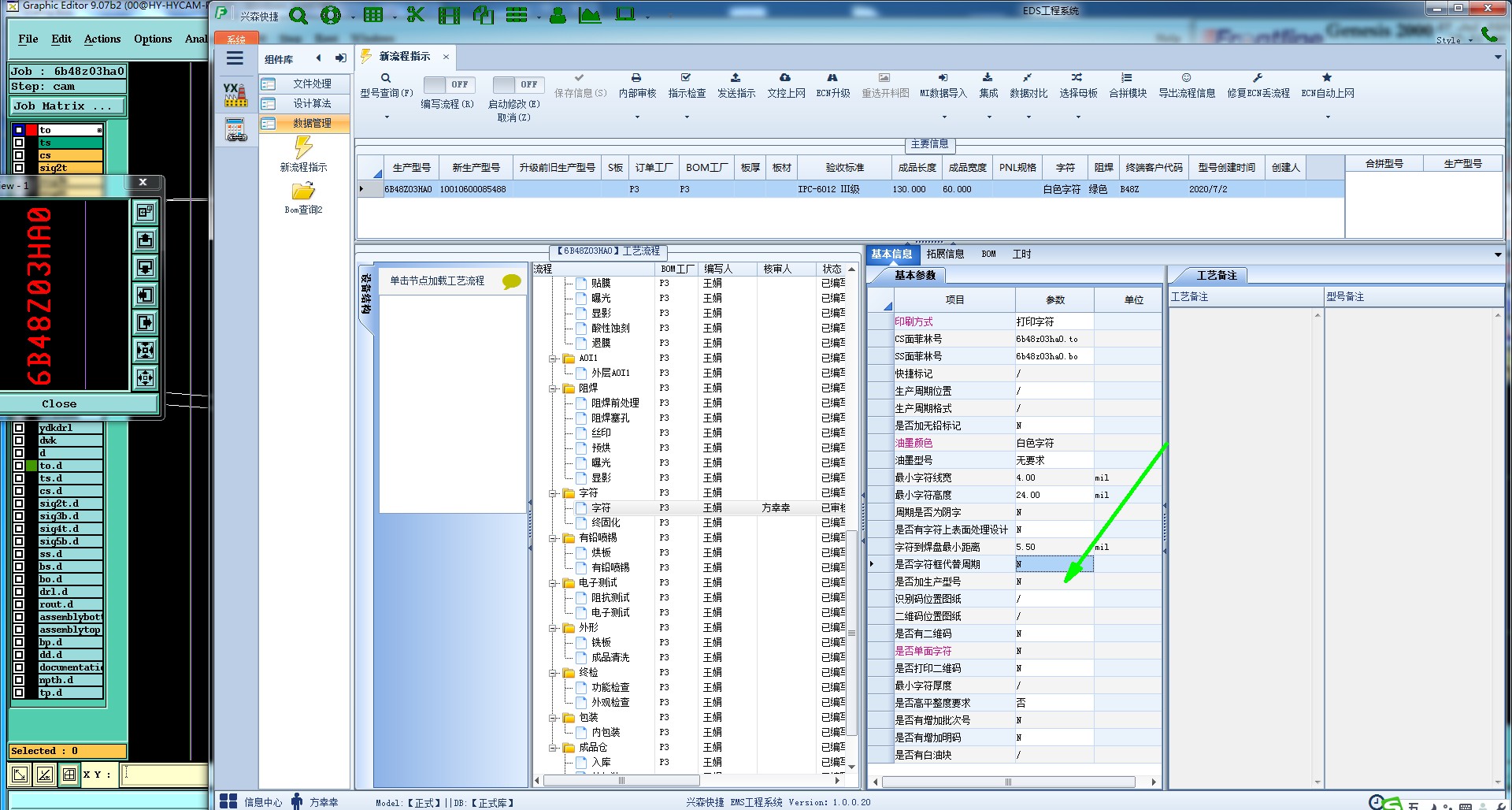Click the green scissors quick-access icon

coord(415,15)
